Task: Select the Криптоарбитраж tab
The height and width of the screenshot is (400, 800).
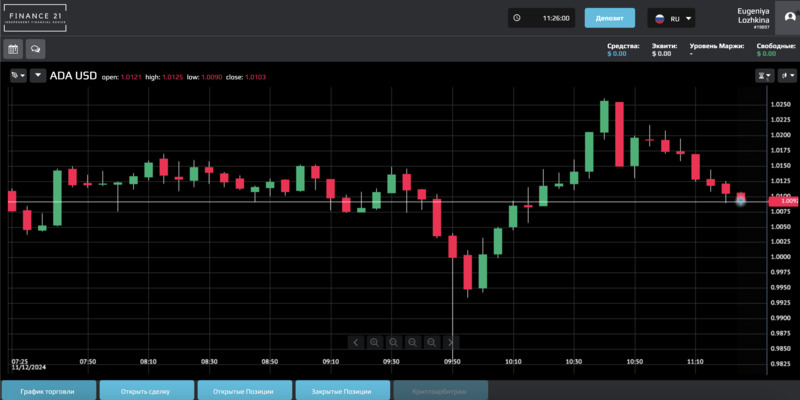Action: point(439,391)
